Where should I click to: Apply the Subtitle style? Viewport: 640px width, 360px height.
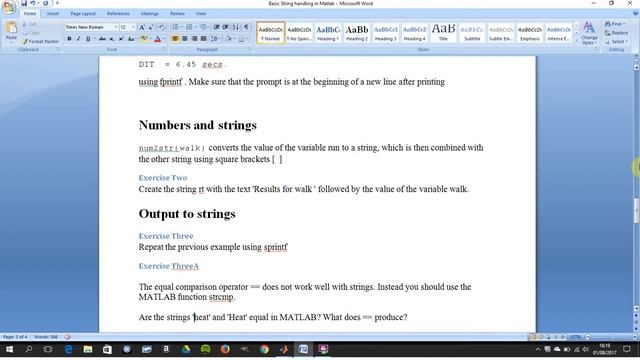coord(472,33)
